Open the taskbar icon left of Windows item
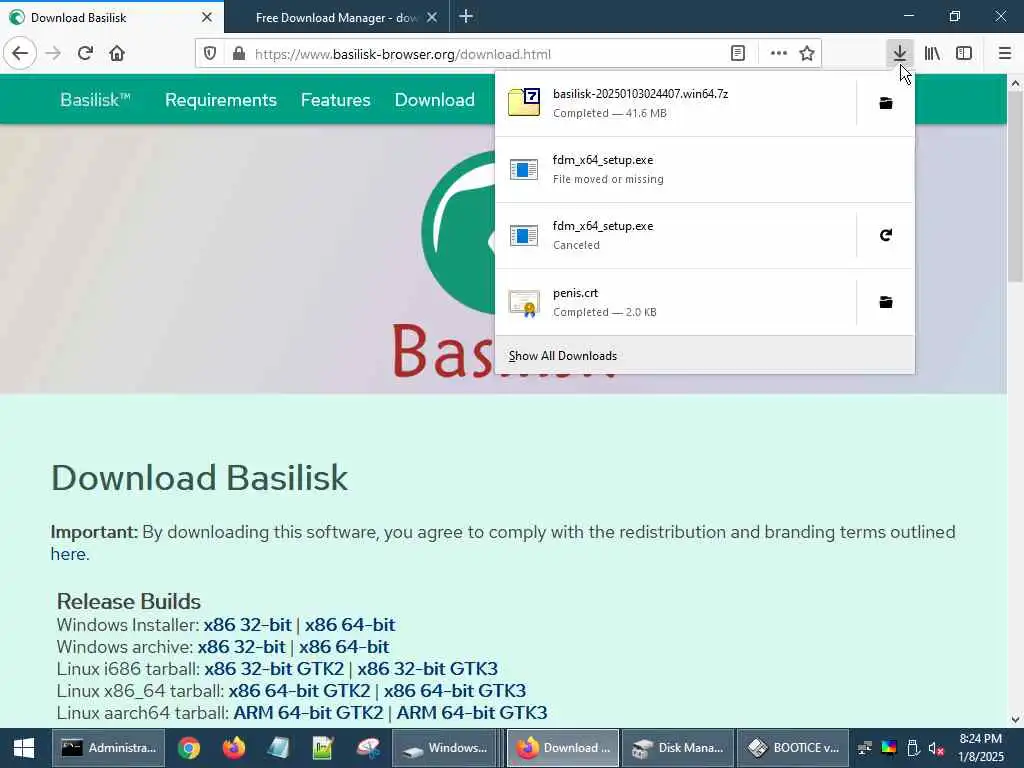The width and height of the screenshot is (1024, 768). click(368, 748)
